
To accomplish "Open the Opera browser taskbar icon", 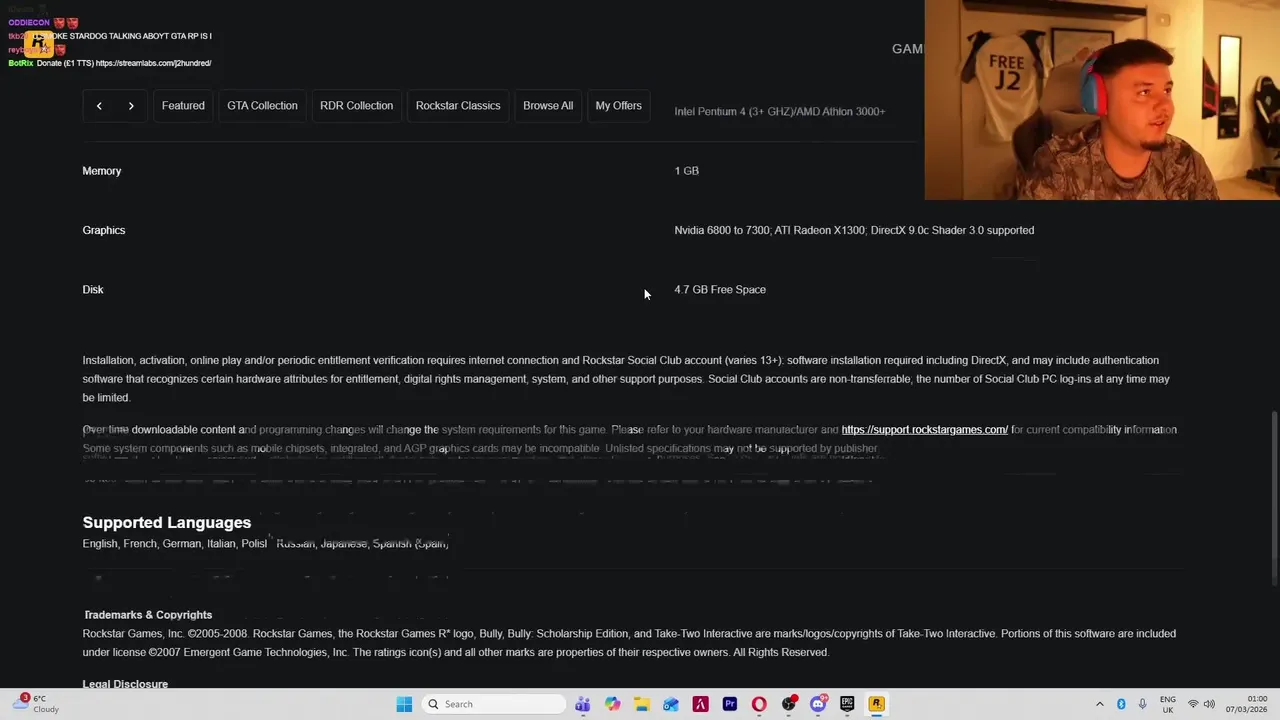I will (759, 704).
